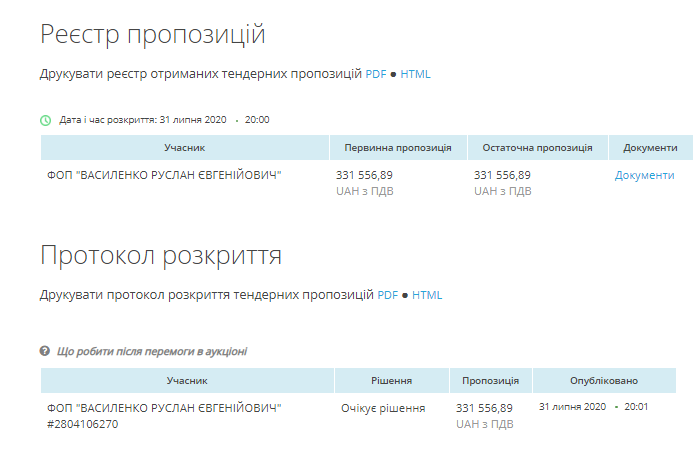This screenshot has height=467, width=698.
Task: Click the question mark help icon
Action: (x=45, y=351)
